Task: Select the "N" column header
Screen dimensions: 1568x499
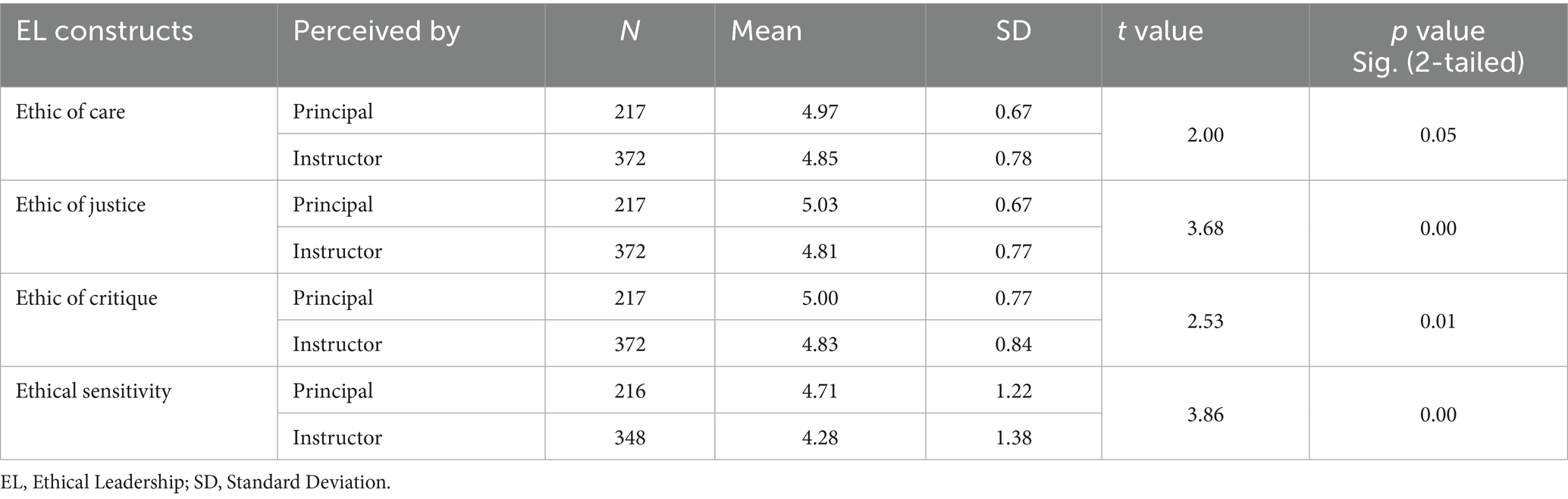Action: (x=629, y=31)
